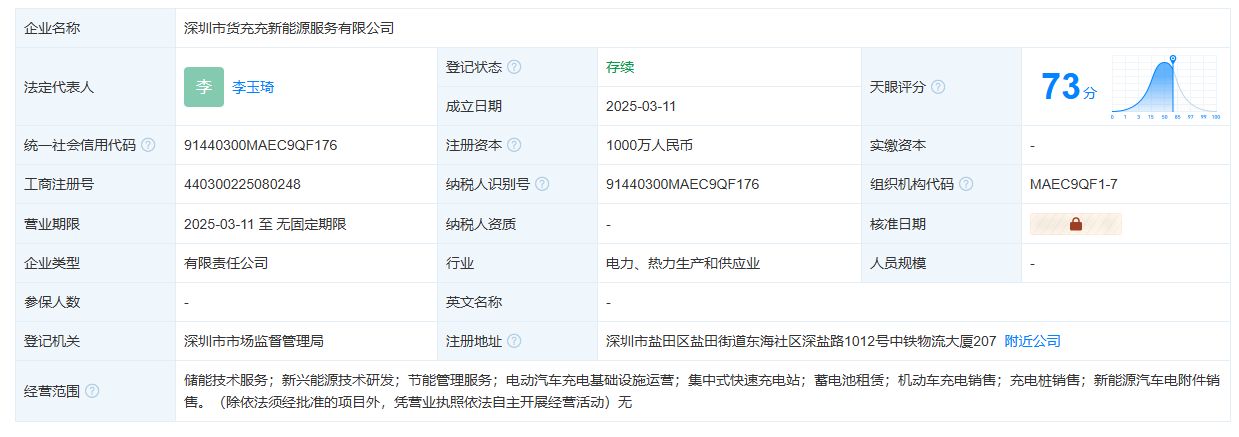
Task: Click the 纳税人资质 label
Action: click(x=481, y=224)
